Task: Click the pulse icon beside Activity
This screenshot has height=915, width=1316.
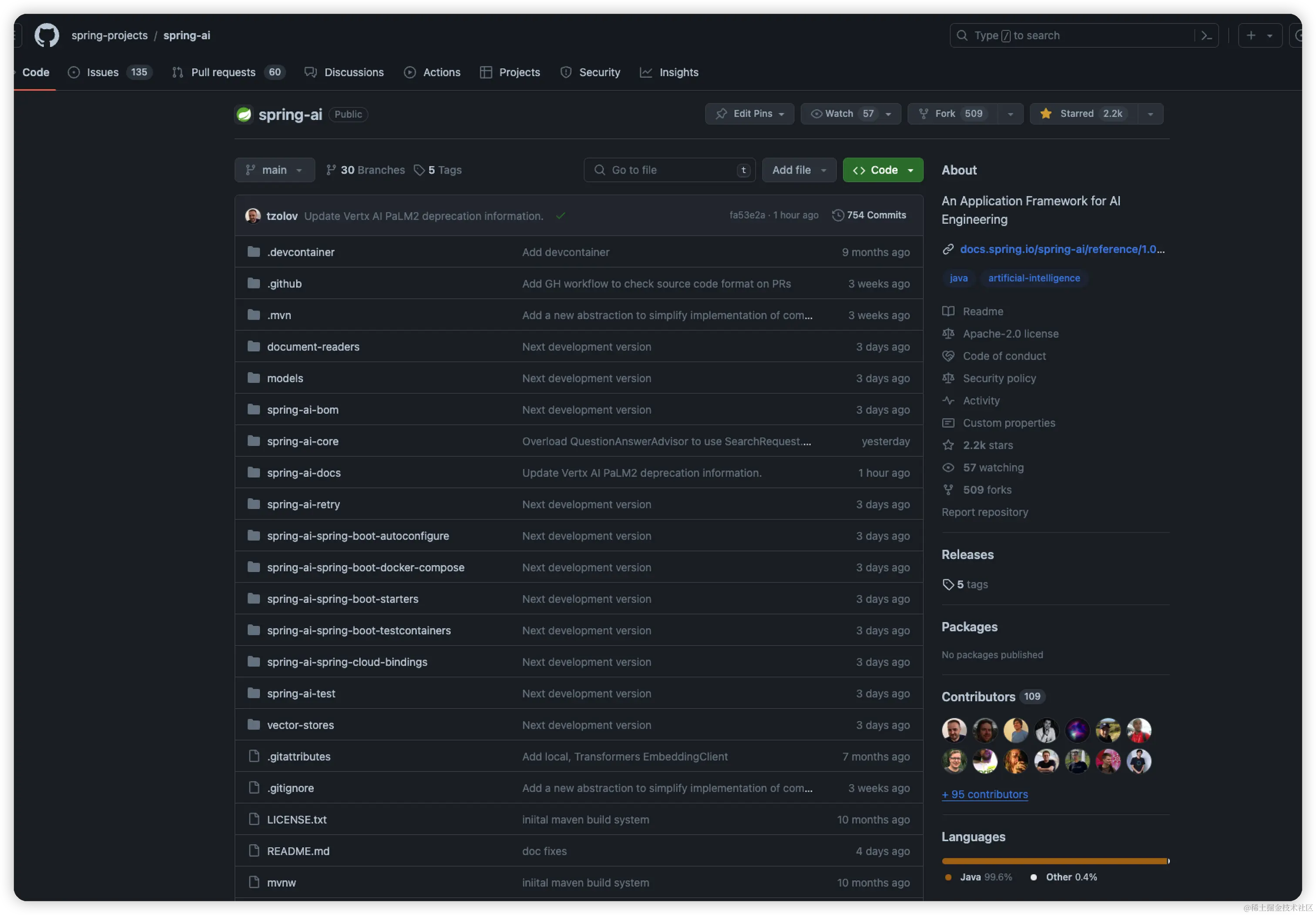Action: (948, 400)
